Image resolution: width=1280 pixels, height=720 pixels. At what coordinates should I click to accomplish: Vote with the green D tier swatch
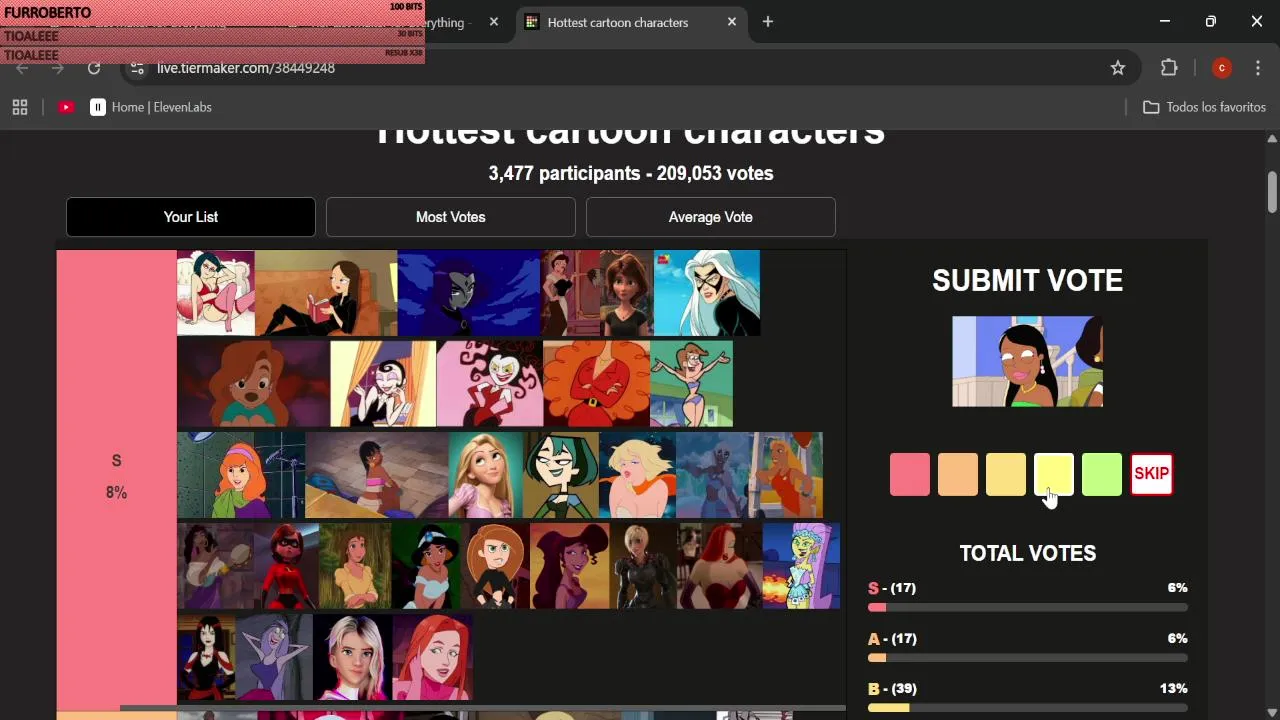tap(1102, 474)
